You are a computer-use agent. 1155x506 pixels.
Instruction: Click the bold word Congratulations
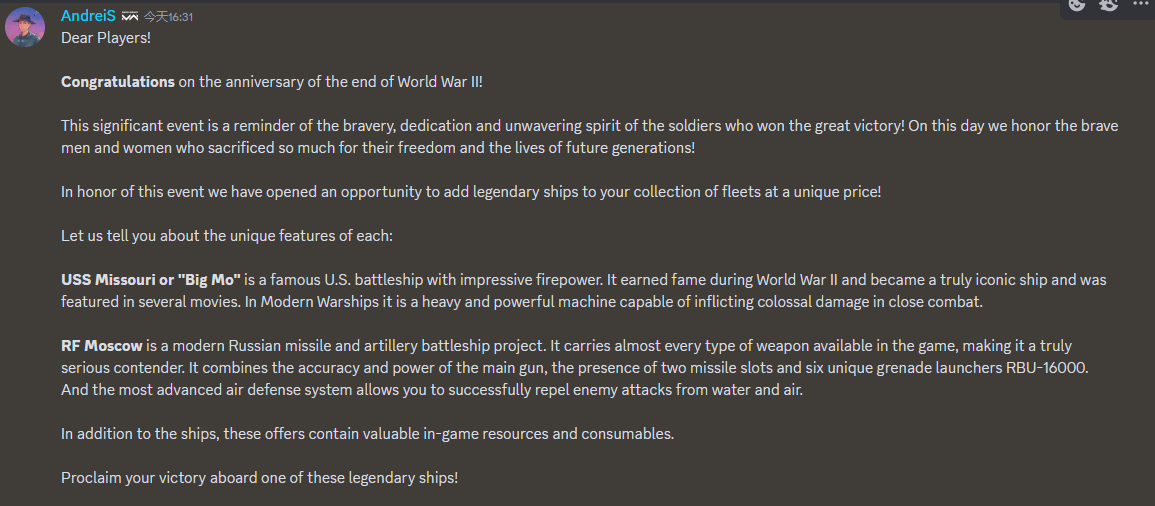[x=118, y=82]
